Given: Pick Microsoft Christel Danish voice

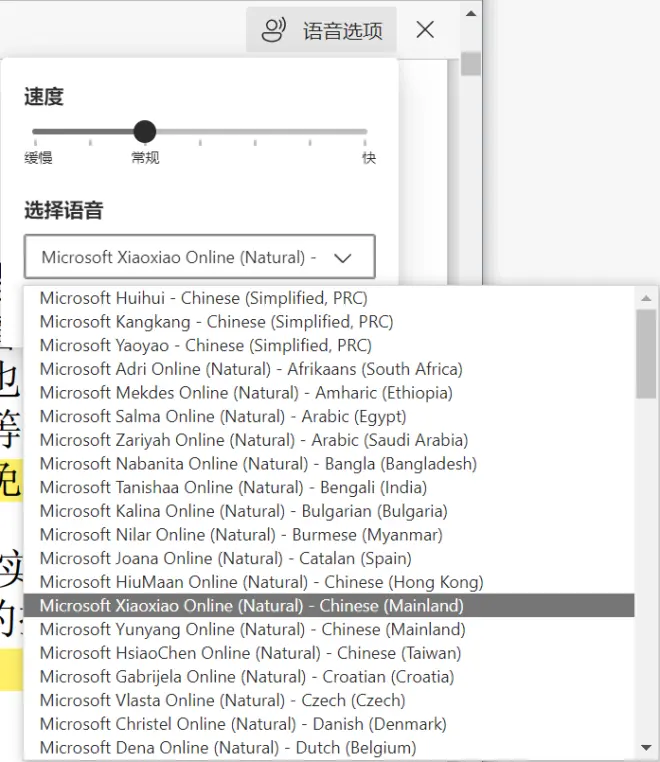Looking at the screenshot, I should click(x=329, y=724).
